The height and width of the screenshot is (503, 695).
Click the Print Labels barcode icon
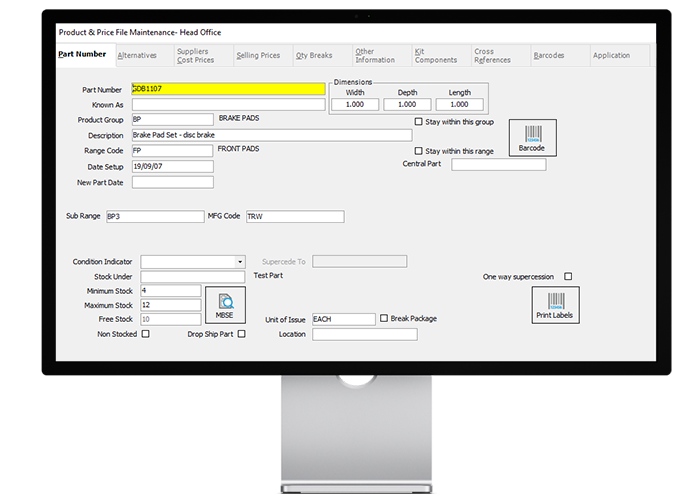(555, 304)
